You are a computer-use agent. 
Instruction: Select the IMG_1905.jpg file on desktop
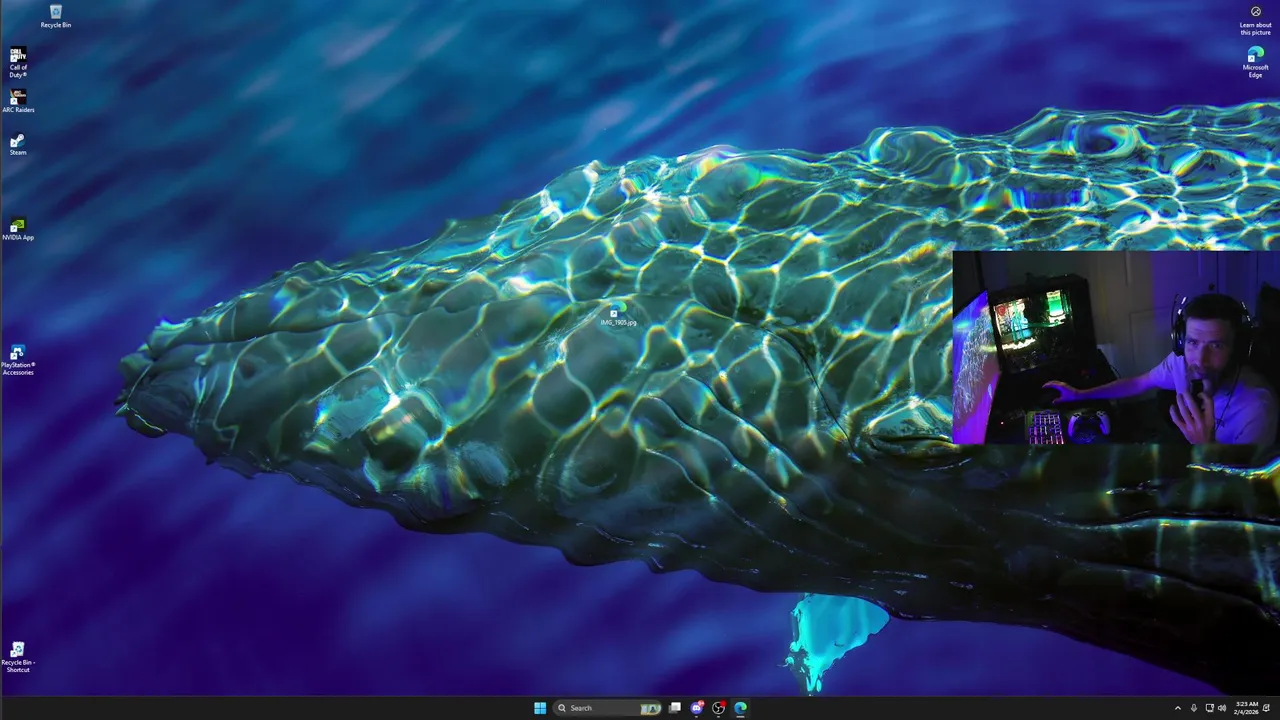pos(617,316)
